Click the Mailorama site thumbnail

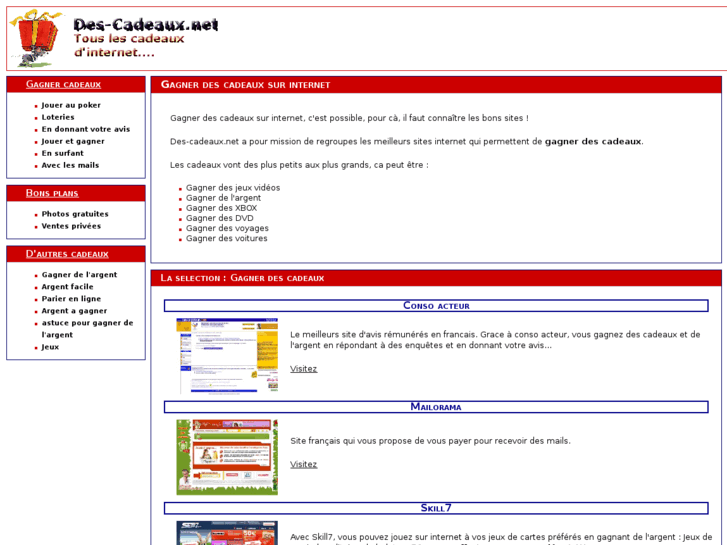[x=227, y=457]
